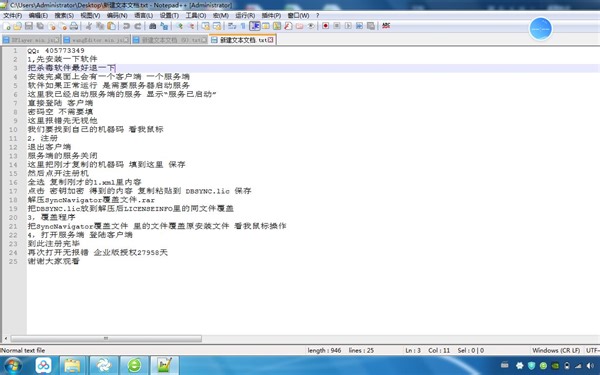
Task: Open the 运行(R) menu
Action: pos(245,15)
